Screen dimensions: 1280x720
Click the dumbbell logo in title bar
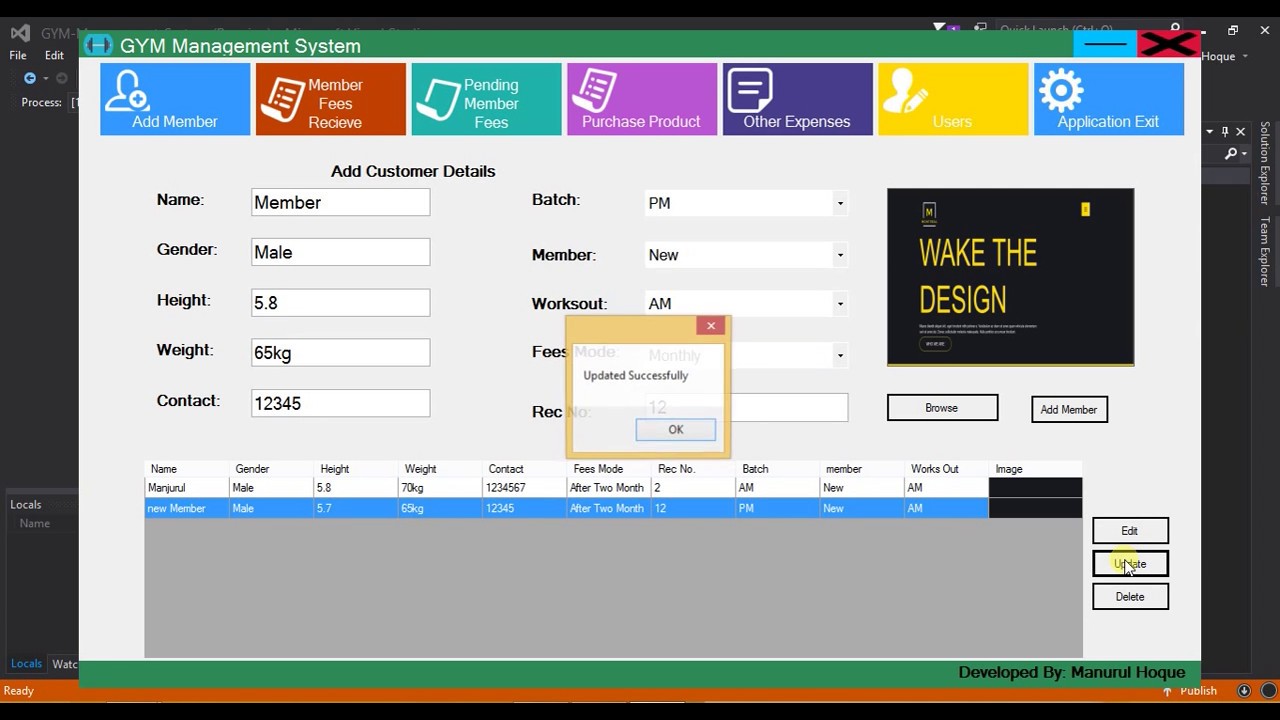point(98,45)
